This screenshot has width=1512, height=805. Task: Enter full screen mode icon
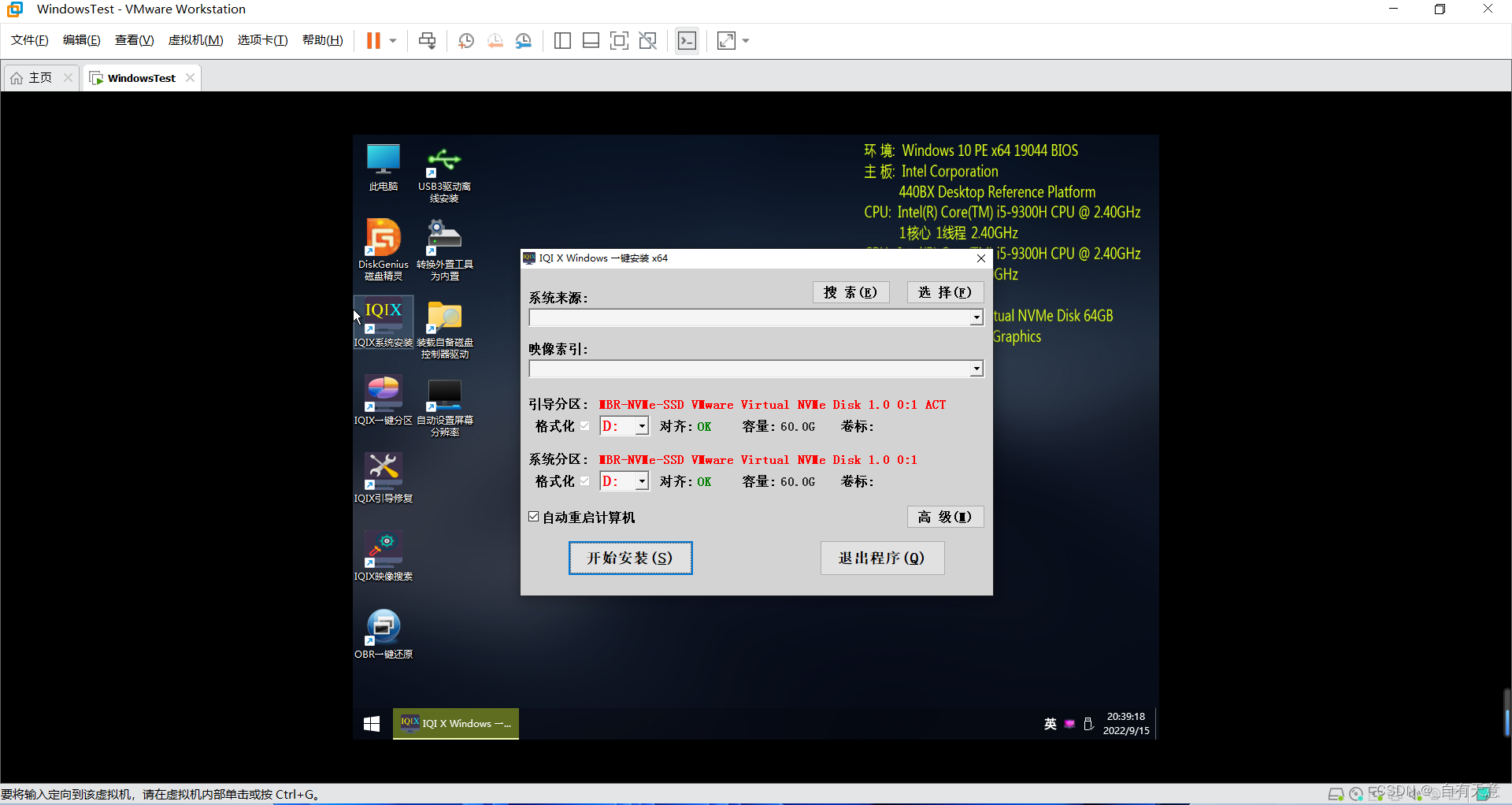620,40
